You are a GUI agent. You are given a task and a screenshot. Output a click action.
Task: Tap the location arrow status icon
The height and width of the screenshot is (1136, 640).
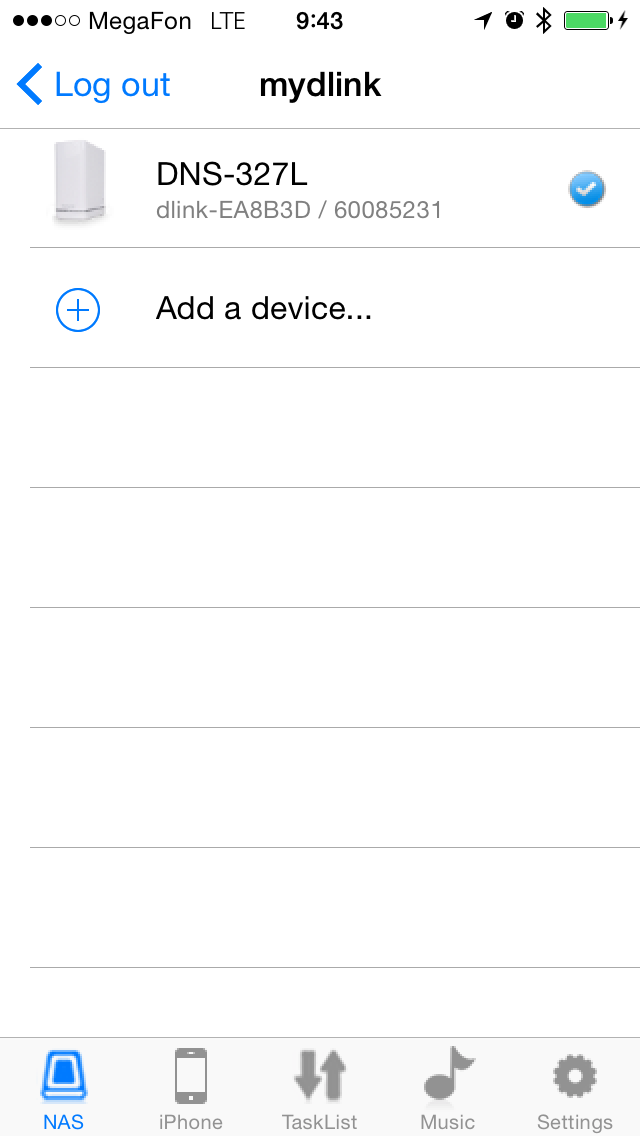point(484,20)
